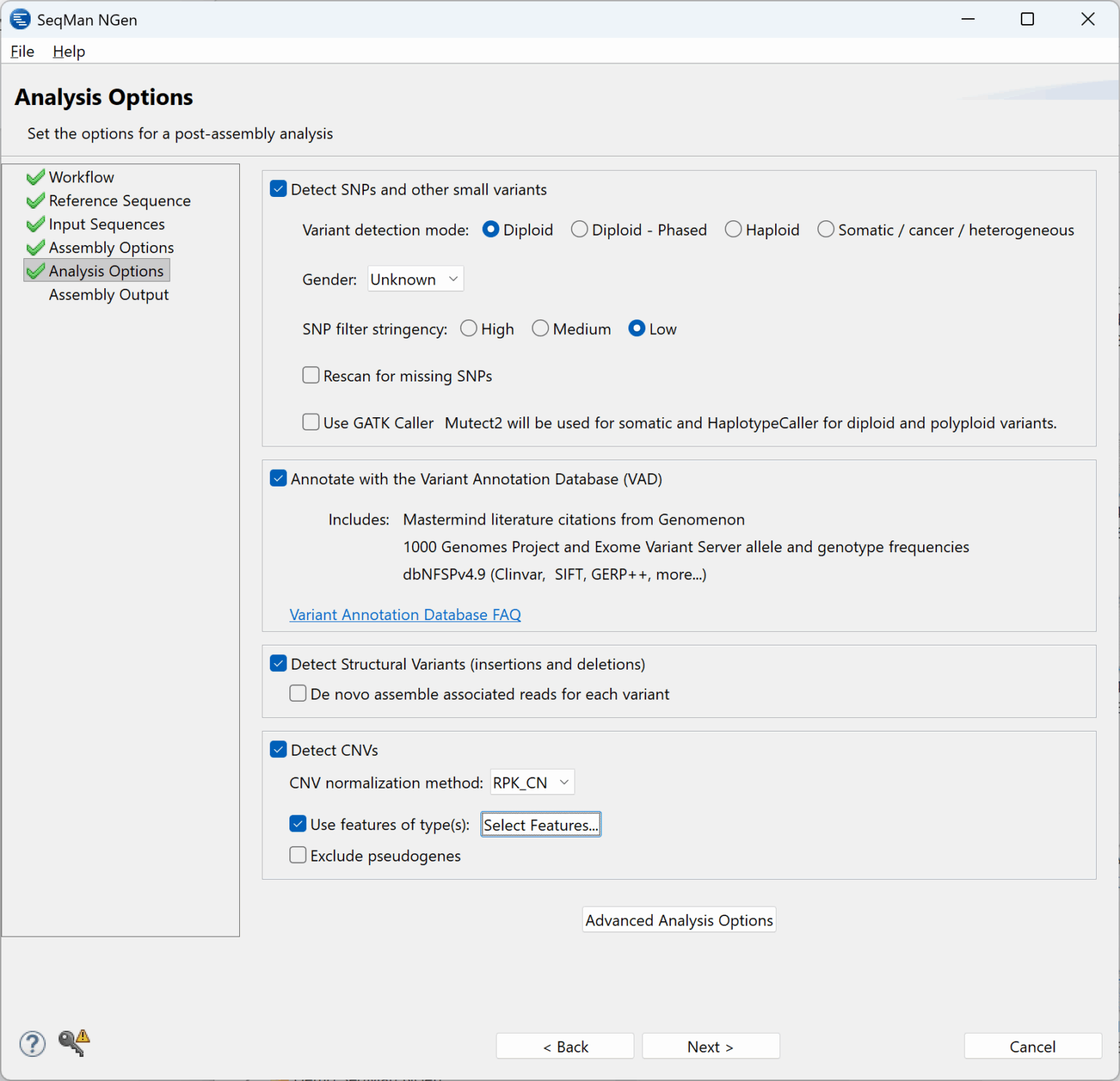Select the Low stringency radio button
The height and width of the screenshot is (1081, 1120).
637,329
